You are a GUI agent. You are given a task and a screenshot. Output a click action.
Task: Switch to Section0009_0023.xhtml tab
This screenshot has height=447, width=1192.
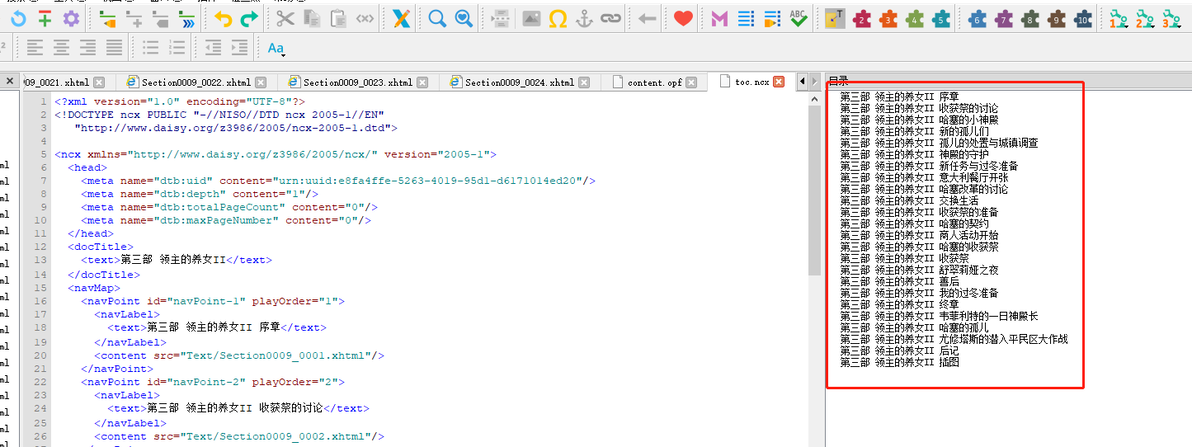[x=359, y=82]
